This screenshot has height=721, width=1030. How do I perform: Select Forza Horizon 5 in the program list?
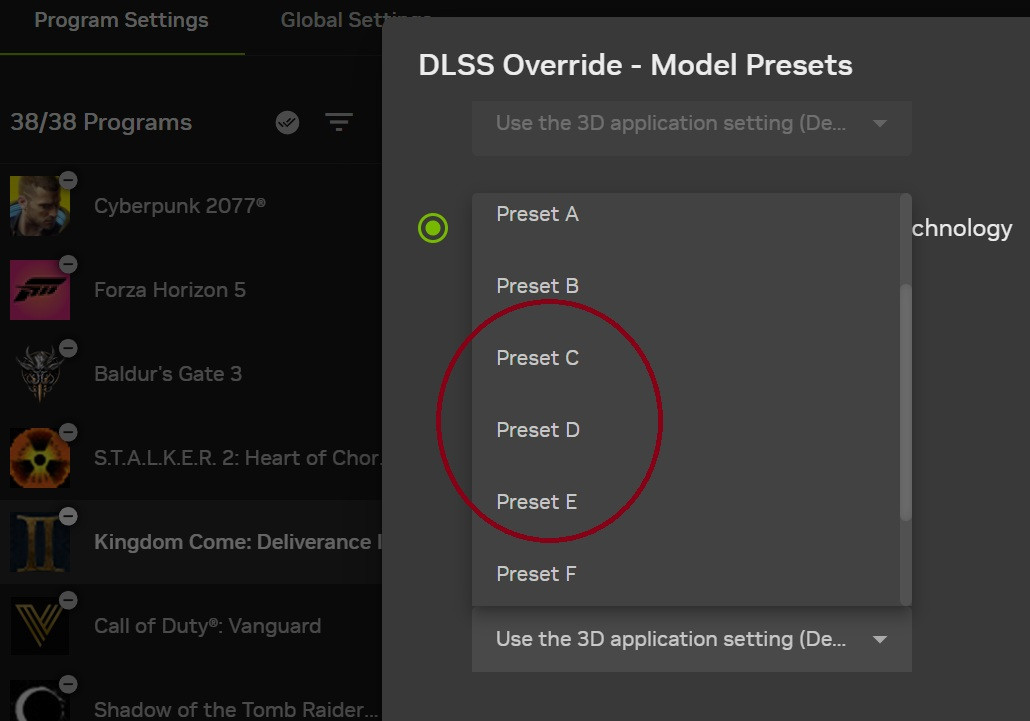190,290
